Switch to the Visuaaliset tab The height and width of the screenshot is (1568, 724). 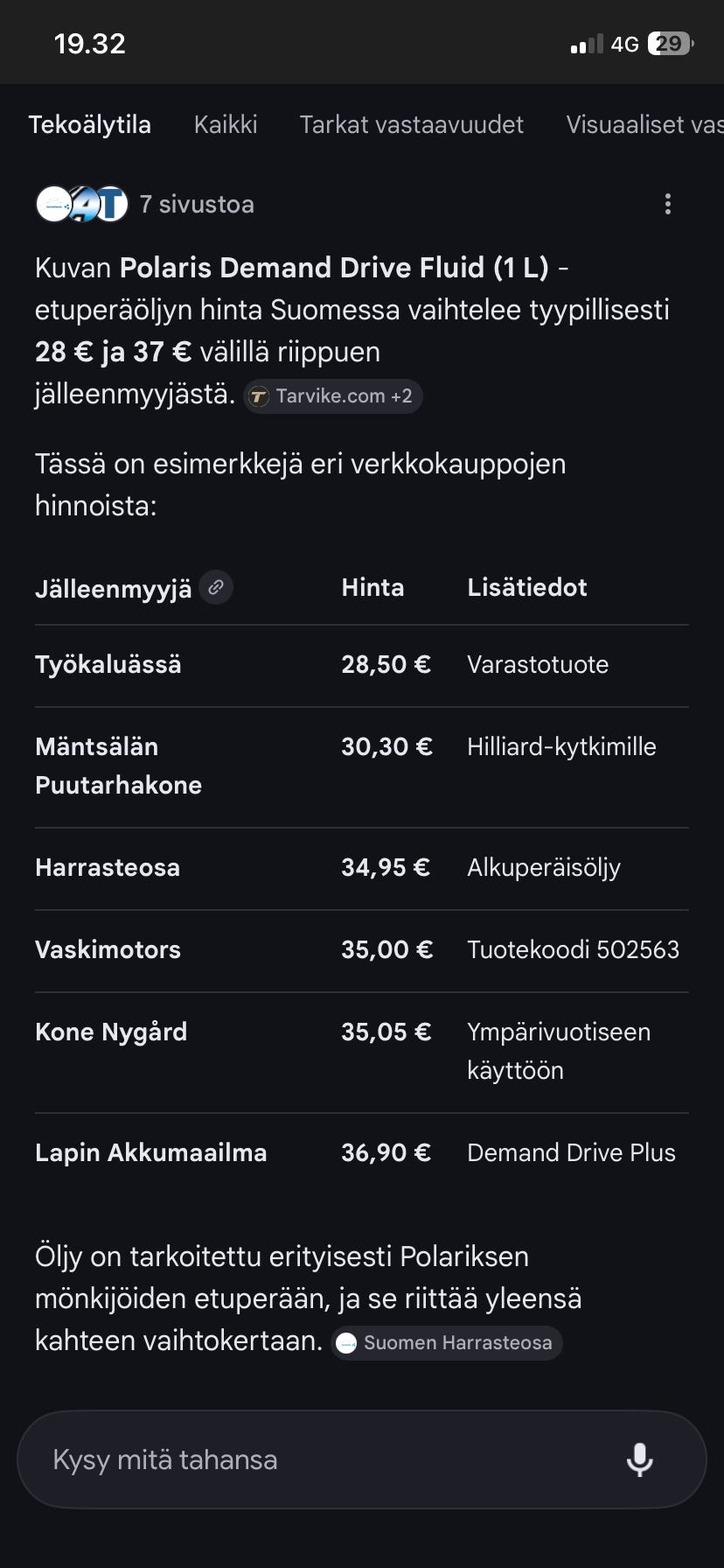[x=644, y=124]
